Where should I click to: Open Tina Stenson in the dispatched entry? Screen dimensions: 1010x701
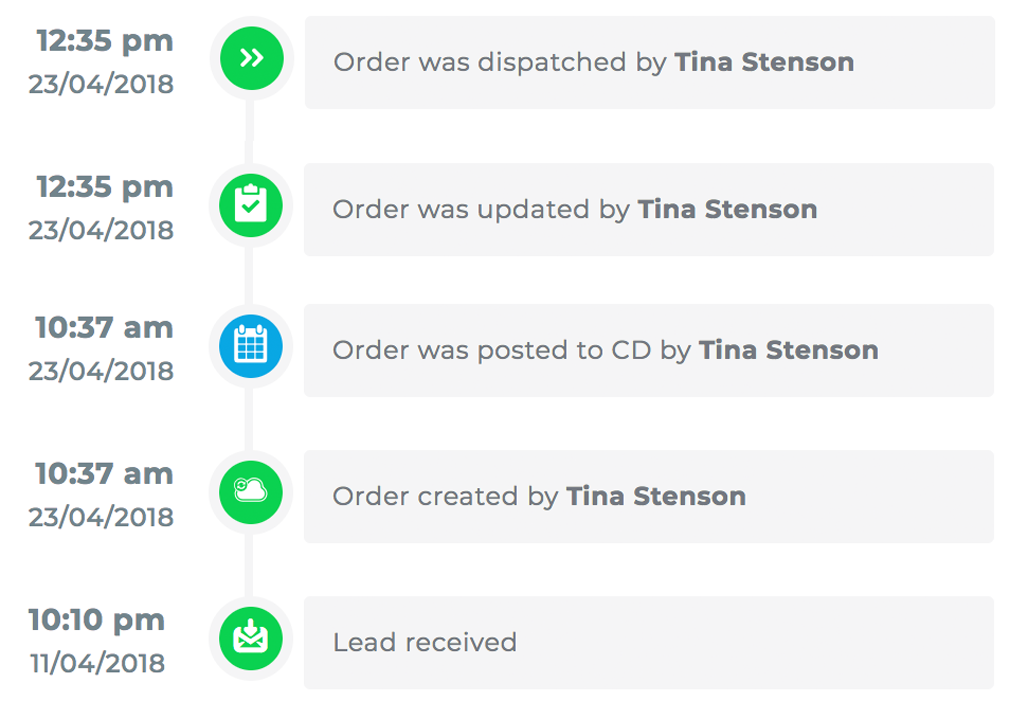pos(764,62)
